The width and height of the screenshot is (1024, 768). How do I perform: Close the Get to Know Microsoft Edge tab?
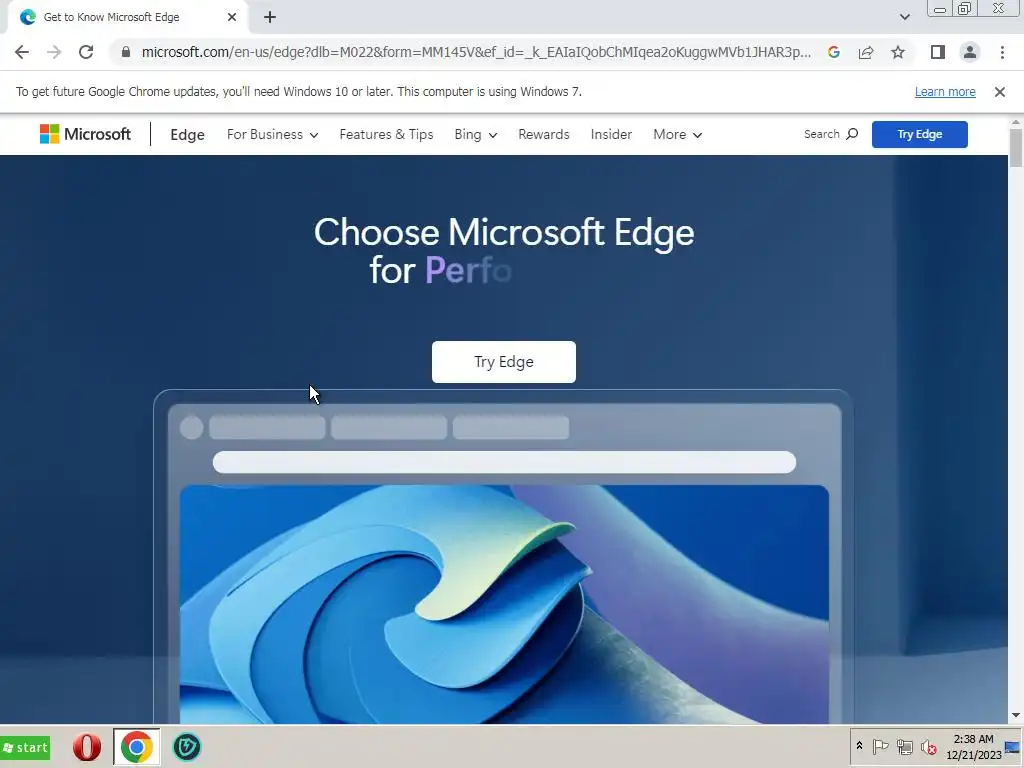[232, 17]
